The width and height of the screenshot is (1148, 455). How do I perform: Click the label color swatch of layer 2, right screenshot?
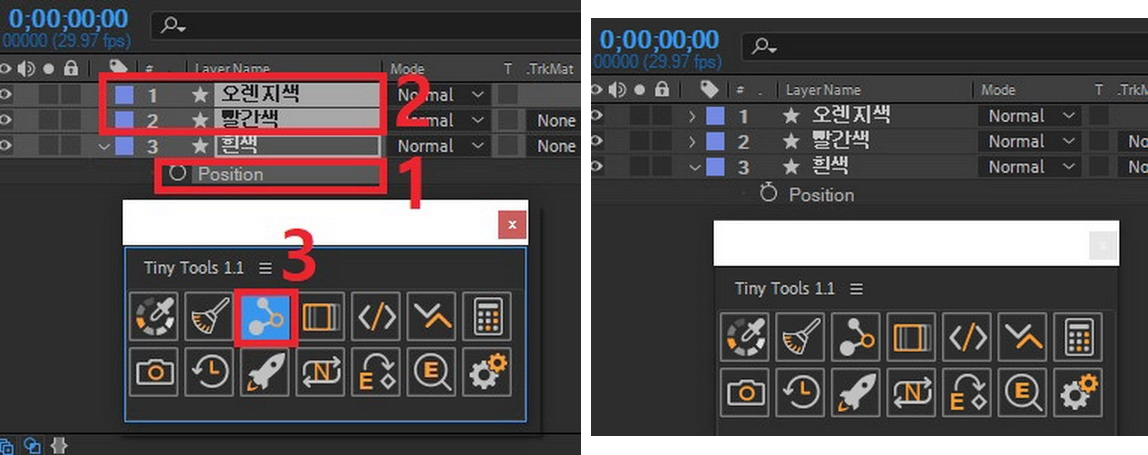(x=715, y=141)
